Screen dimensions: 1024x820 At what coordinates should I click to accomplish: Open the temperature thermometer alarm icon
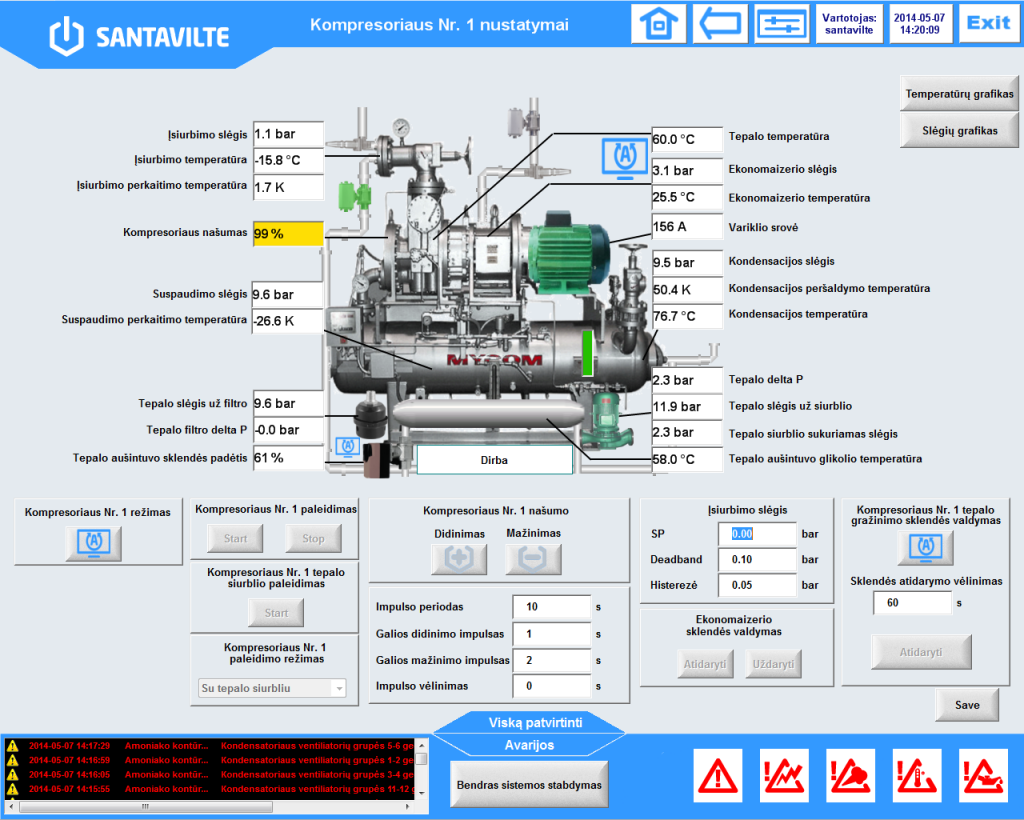coord(917,776)
